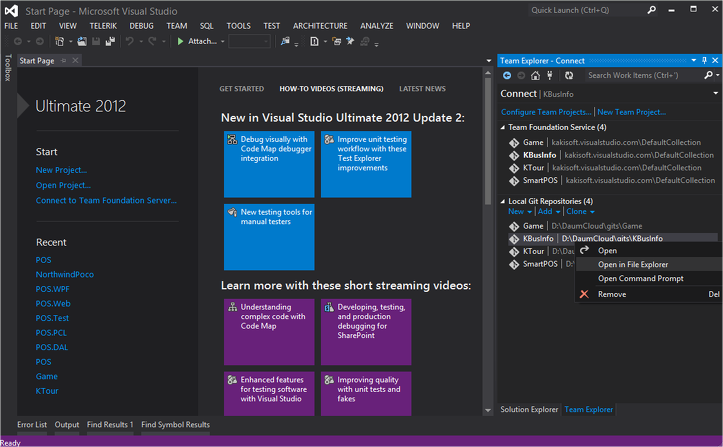Click the Visual Studio logo in title bar
Image resolution: width=723 pixels, height=447 pixels.
[11, 10]
